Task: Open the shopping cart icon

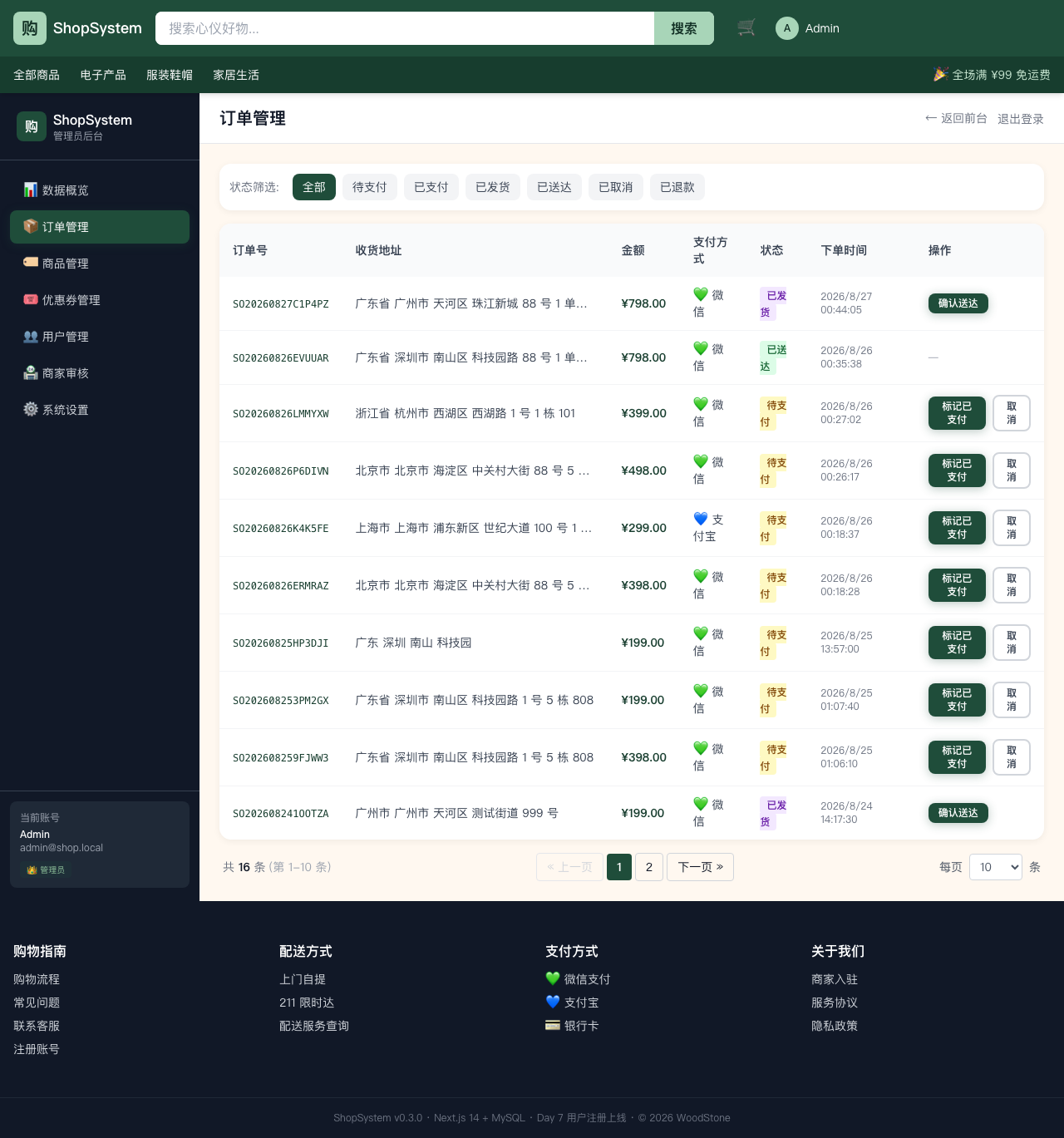Action: pyautogui.click(x=746, y=28)
